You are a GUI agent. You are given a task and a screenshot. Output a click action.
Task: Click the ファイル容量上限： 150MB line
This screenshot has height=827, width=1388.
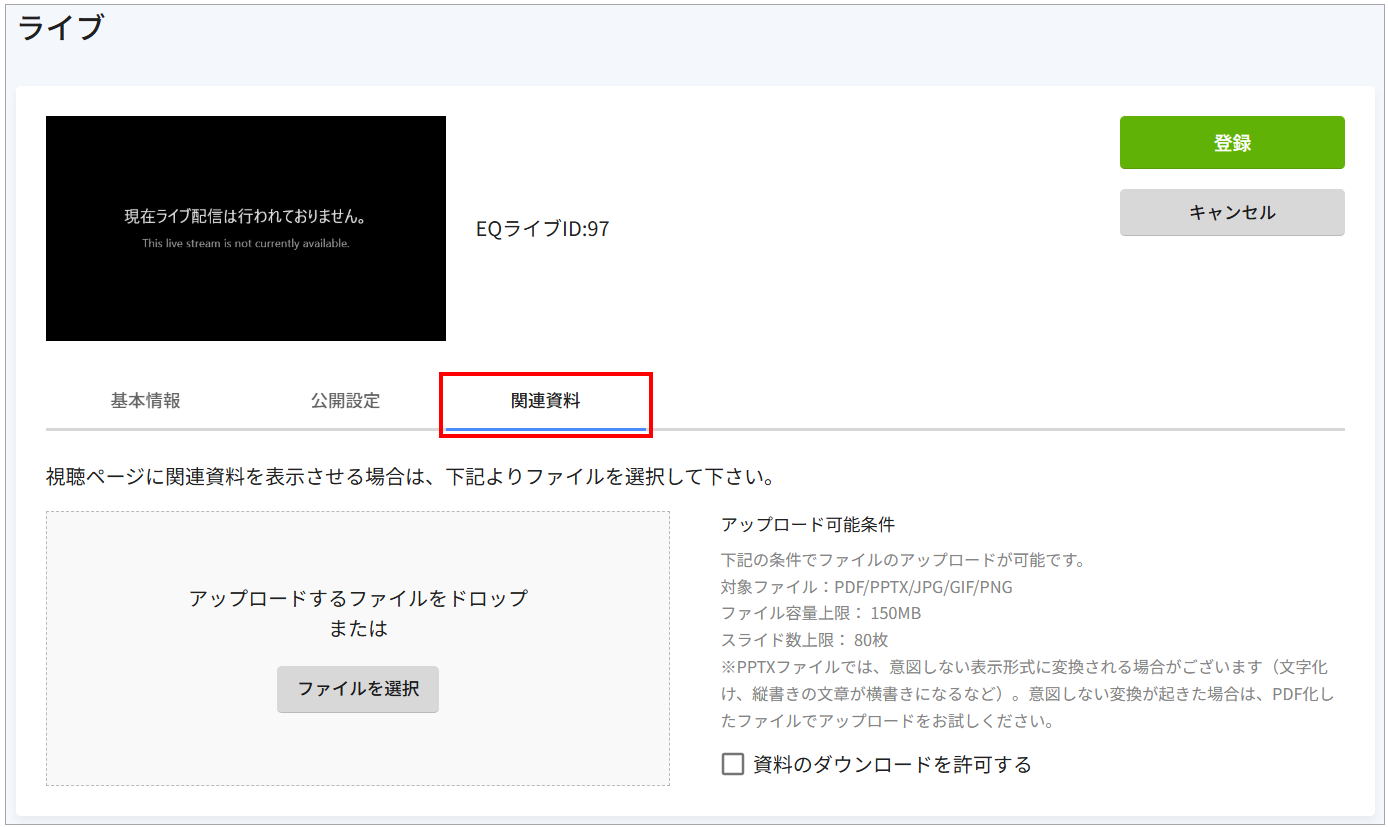click(821, 613)
